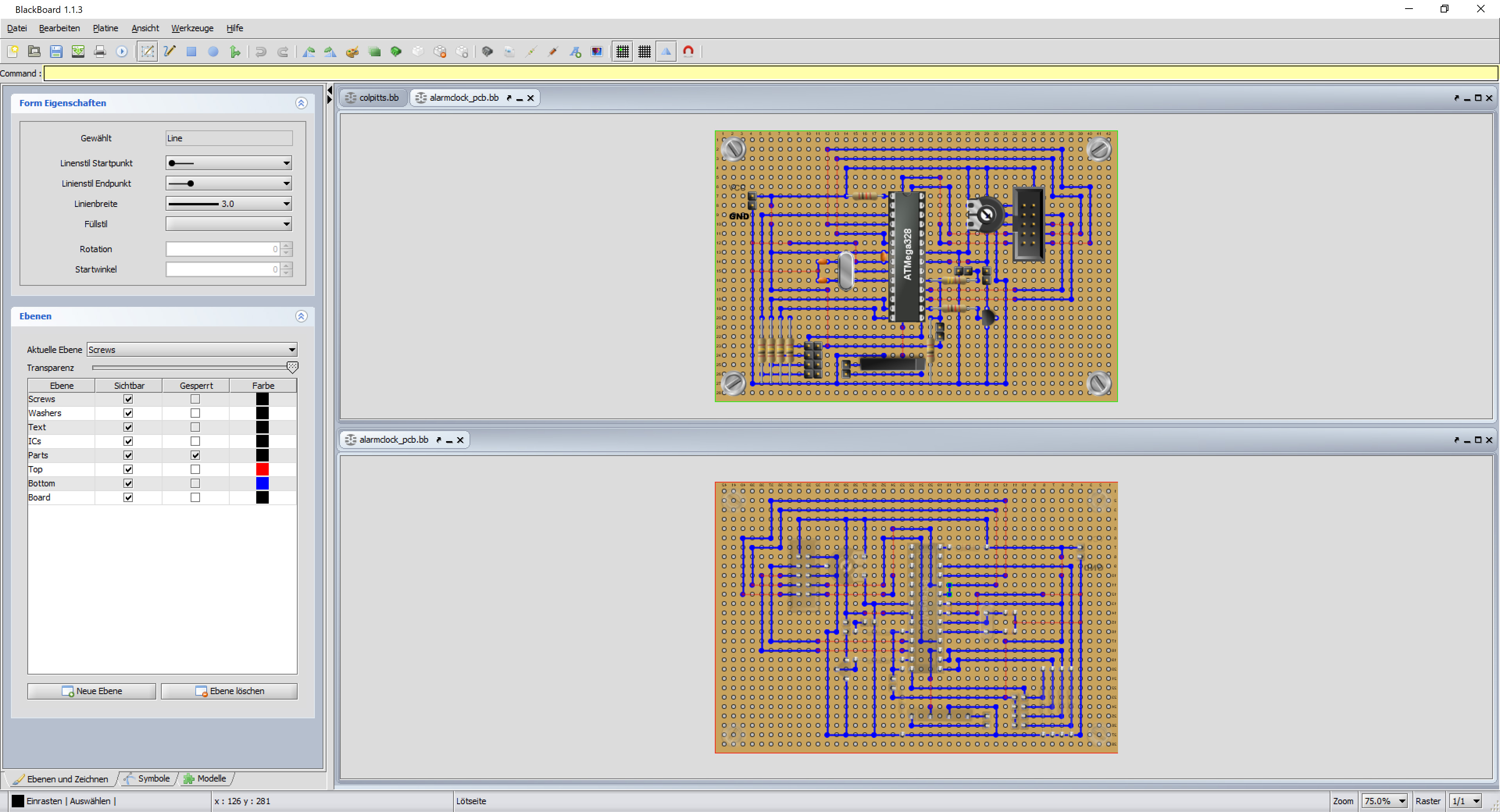
Task: Click the Neue Ebene button
Action: click(91, 691)
